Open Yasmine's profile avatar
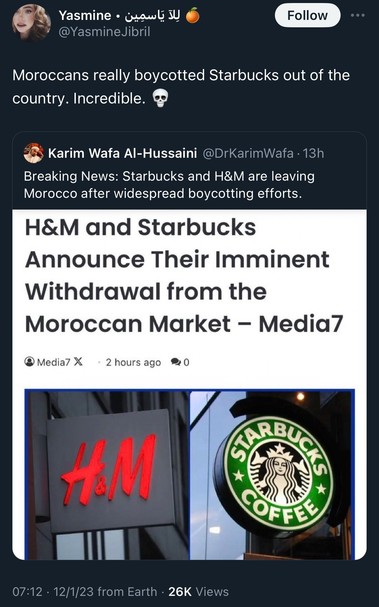The width and height of the screenshot is (379, 607). pyautogui.click(x=31, y=22)
